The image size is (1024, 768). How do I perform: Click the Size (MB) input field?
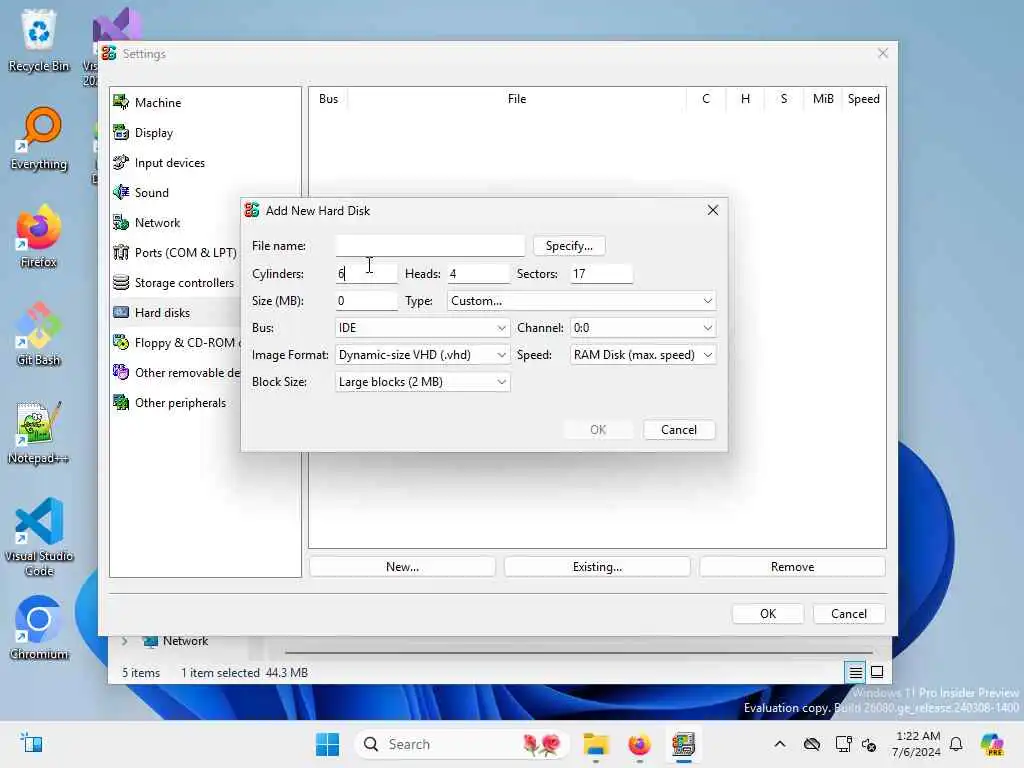coord(366,301)
